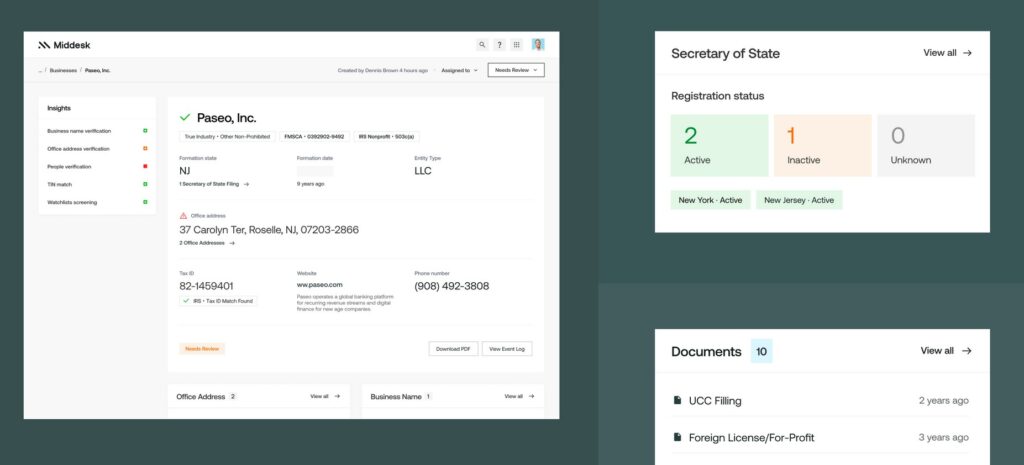Select the 2 Active status tile
Screen dimensions: 1024x465
point(720,146)
